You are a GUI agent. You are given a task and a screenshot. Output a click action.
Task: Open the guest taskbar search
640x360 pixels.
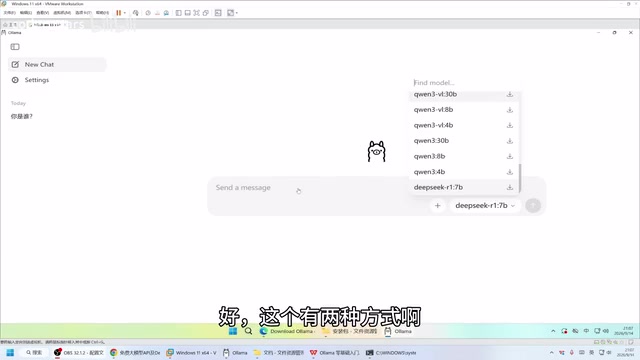[x=248, y=331]
